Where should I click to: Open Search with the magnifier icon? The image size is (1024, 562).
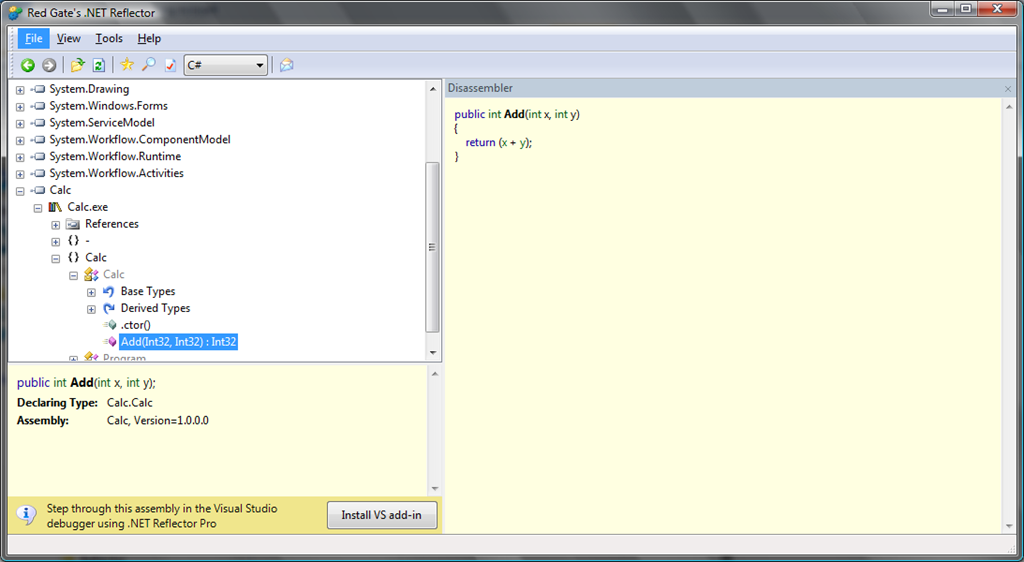(149, 65)
